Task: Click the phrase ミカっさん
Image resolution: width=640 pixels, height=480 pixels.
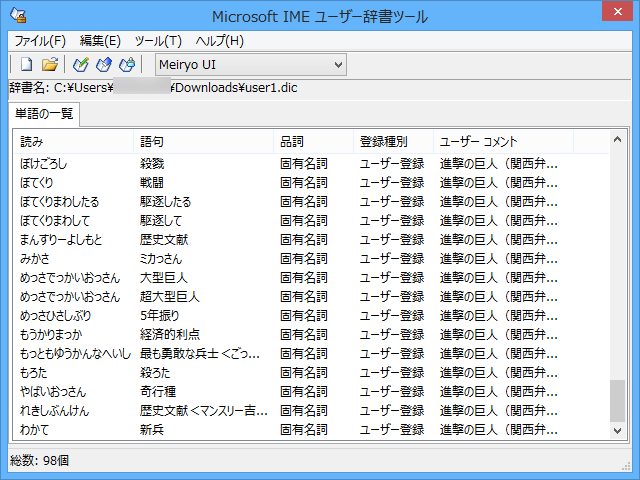Action: pos(161,259)
